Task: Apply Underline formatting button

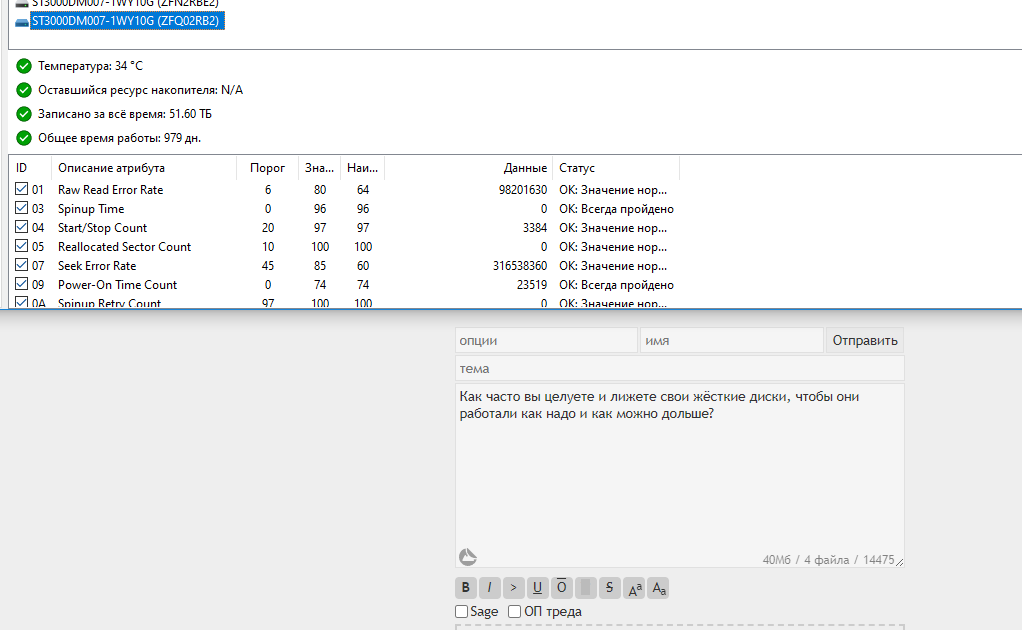Action: 538,588
